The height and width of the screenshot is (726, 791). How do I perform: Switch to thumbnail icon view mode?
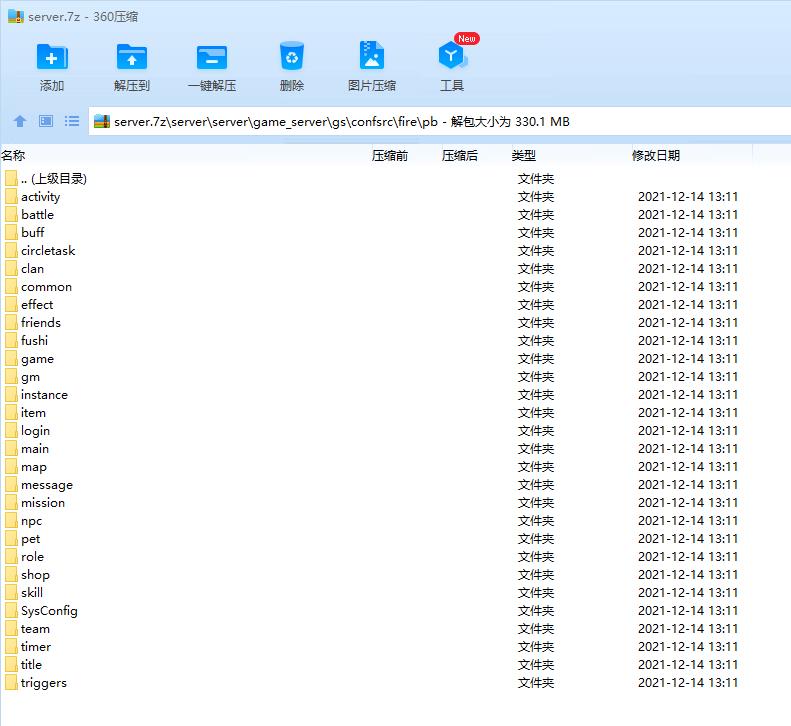coord(46,121)
